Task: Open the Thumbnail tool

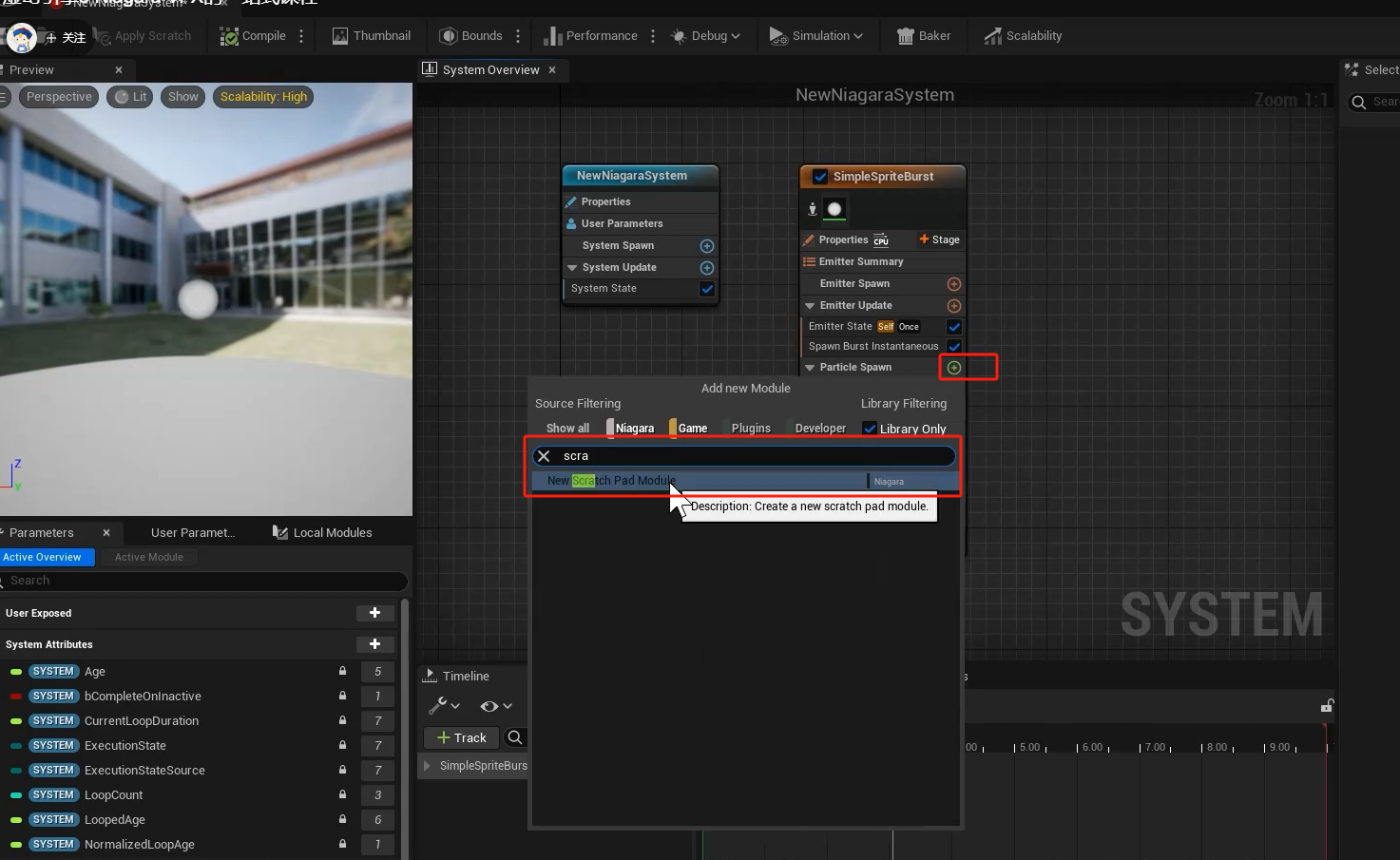Action: pos(372,36)
